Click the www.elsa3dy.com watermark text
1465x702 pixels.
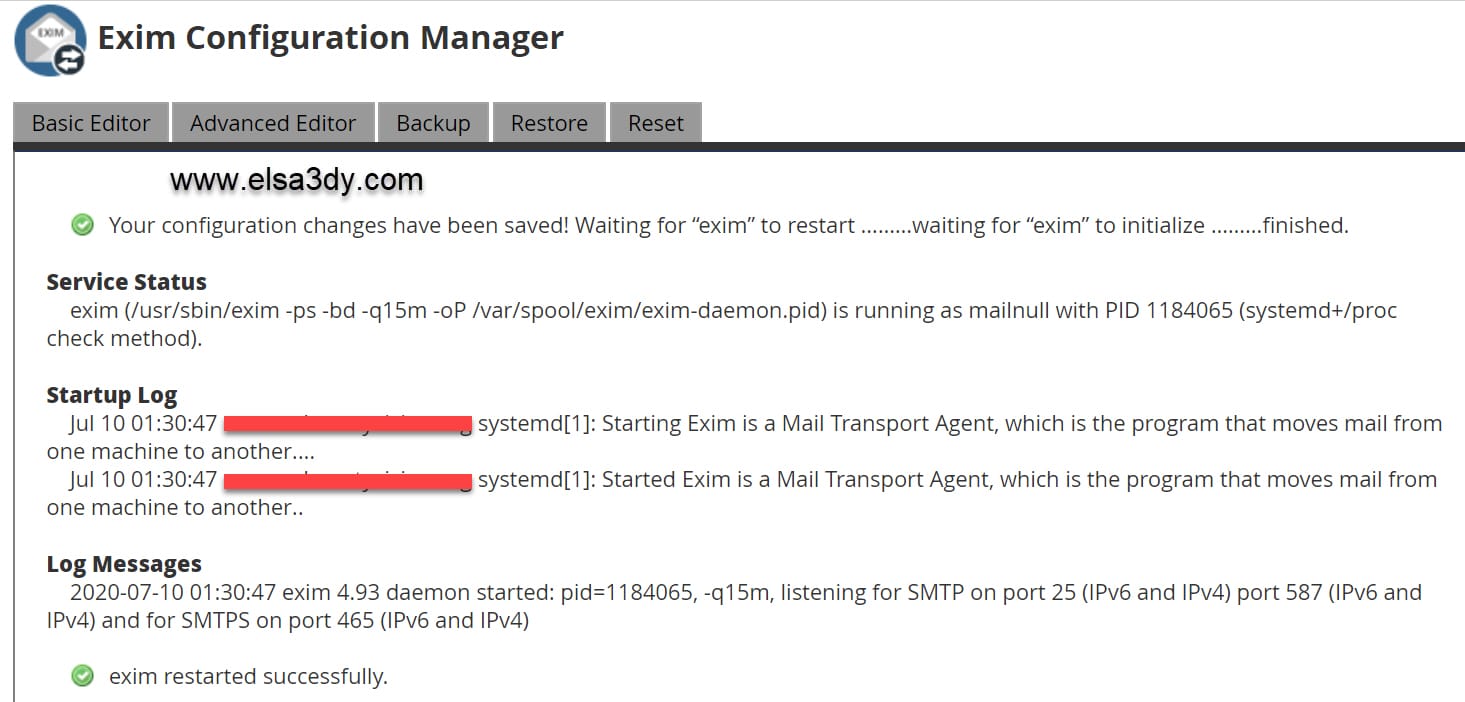coord(297,180)
